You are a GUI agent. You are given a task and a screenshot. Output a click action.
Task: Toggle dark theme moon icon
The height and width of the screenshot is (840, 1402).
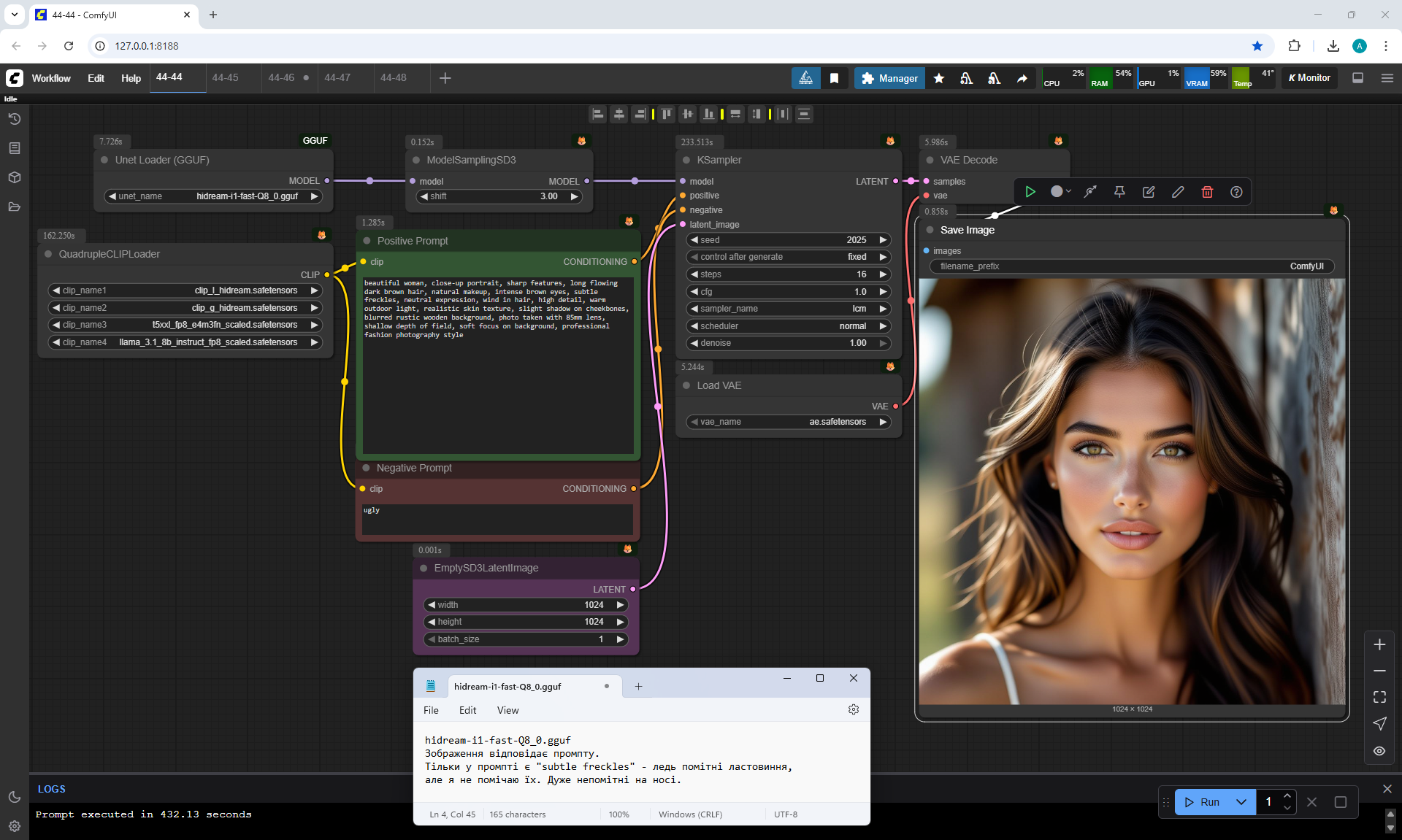[15, 797]
